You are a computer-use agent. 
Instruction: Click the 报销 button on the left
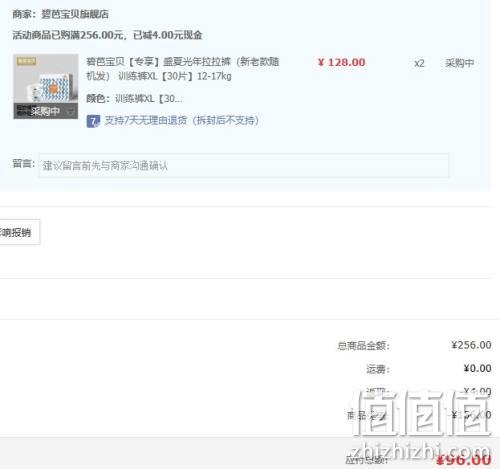pos(19,232)
